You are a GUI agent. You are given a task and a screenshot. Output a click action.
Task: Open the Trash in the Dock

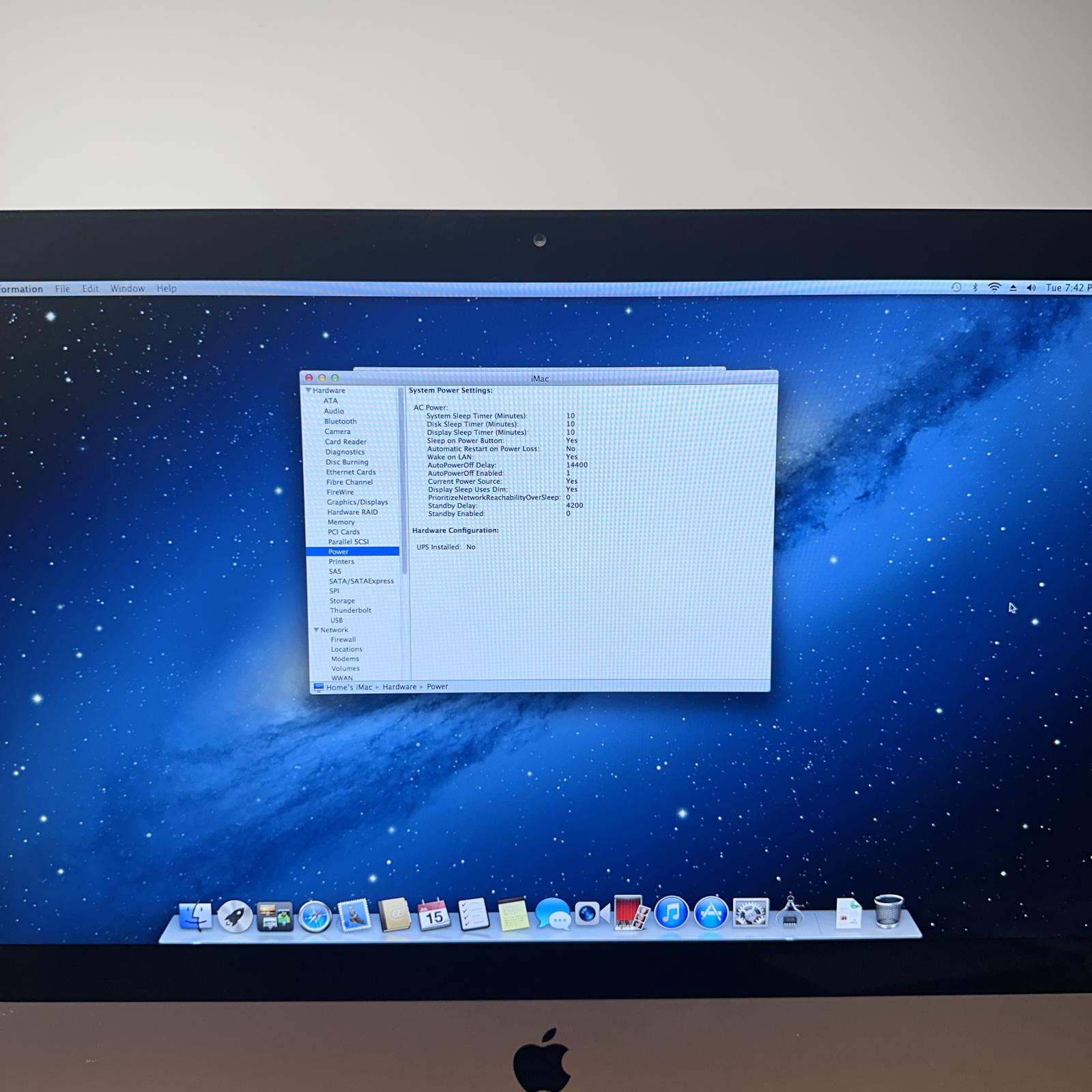[x=888, y=912]
